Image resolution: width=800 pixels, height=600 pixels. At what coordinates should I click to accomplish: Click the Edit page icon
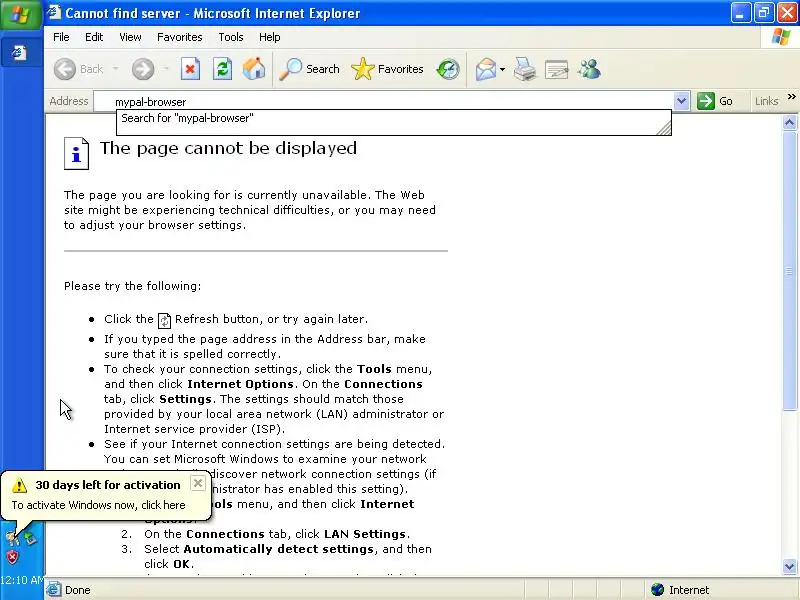tap(556, 69)
